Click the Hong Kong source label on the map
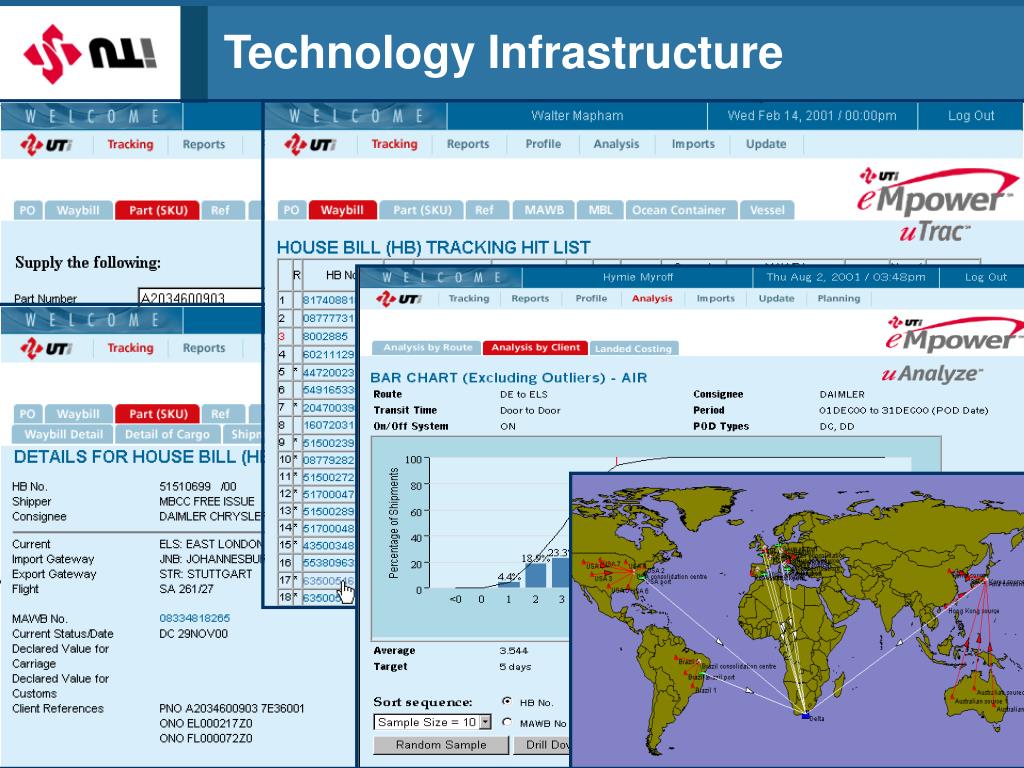The height and width of the screenshot is (768, 1024). coord(973,611)
